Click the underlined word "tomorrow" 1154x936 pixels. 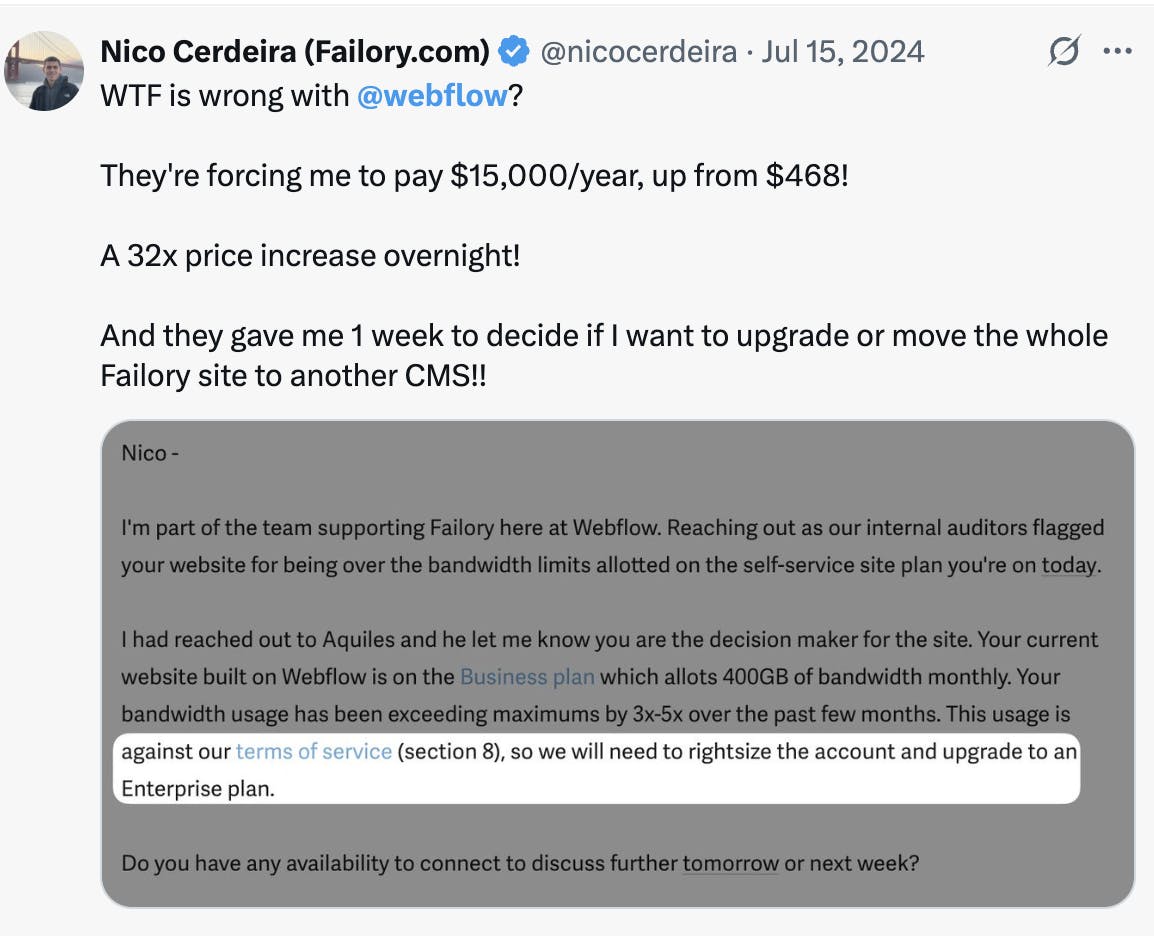pyautogui.click(x=730, y=862)
